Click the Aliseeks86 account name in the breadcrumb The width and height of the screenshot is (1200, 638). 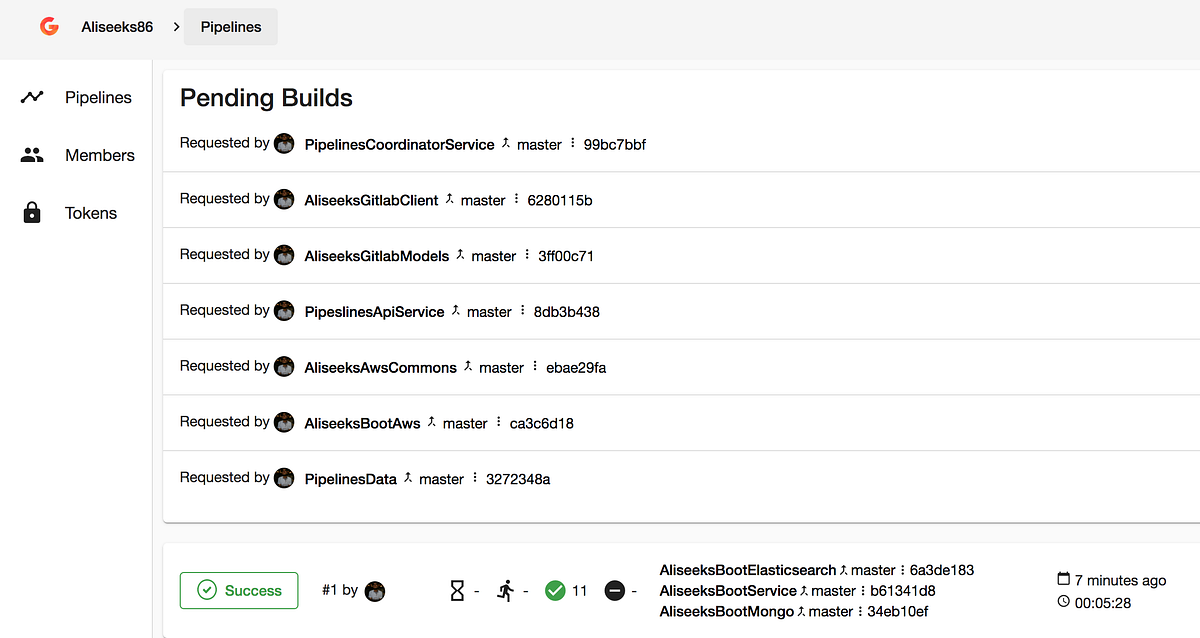pyautogui.click(x=117, y=27)
